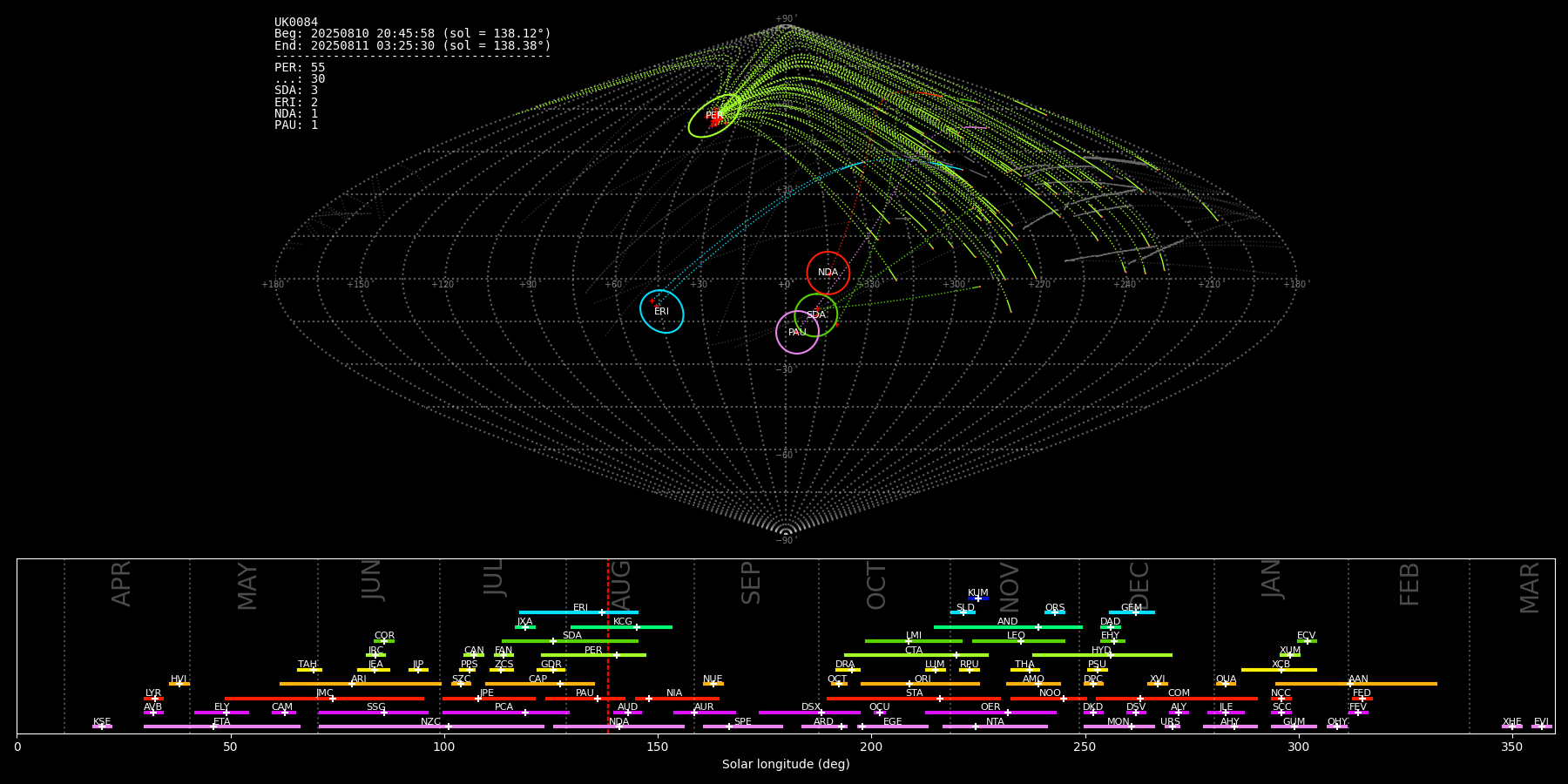Click the PER radiant circle on sky map

[x=714, y=116]
